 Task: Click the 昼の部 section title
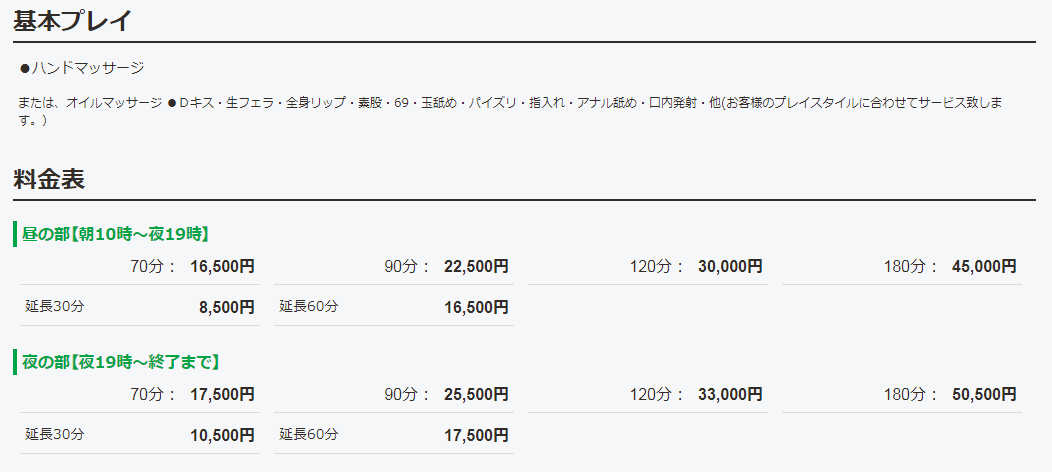pyautogui.click(x=115, y=234)
